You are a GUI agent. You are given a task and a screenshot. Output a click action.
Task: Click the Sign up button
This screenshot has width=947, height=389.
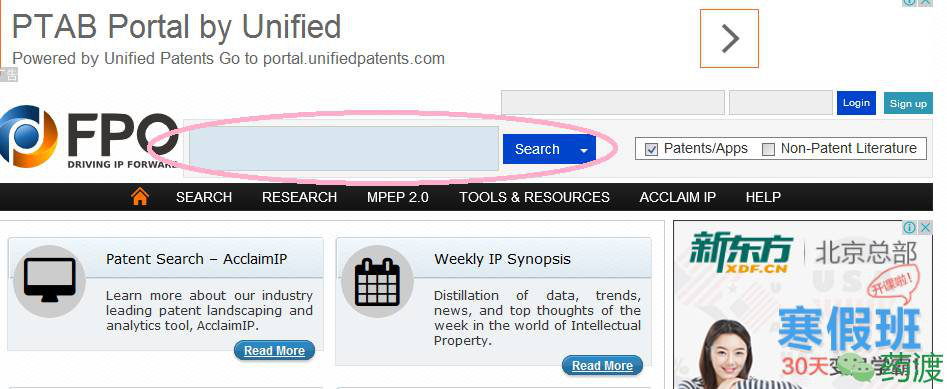coord(908,103)
